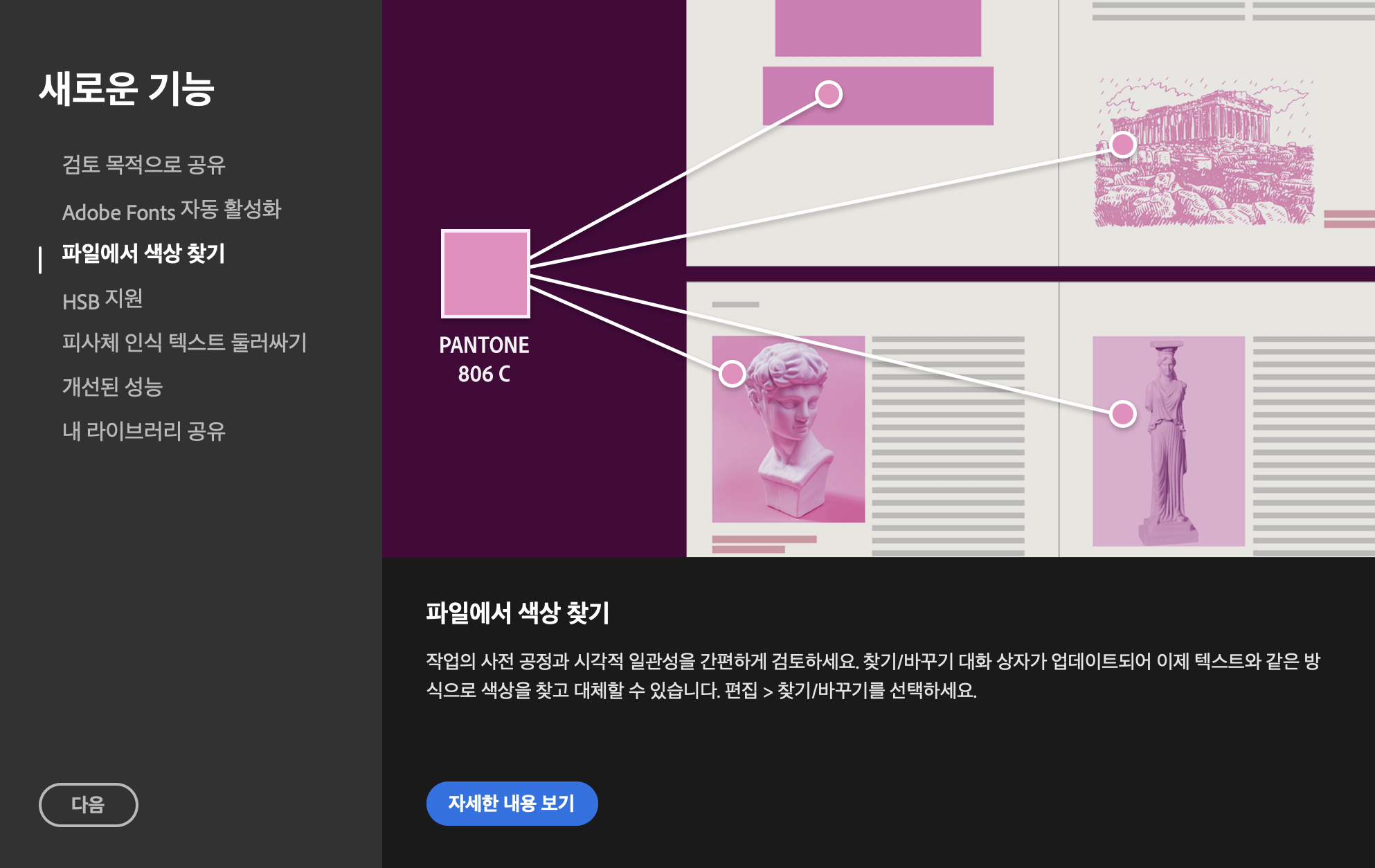Select '피사체 인식 텍스트 둘러싸기' item
The image size is (1375, 868).
[x=184, y=343]
